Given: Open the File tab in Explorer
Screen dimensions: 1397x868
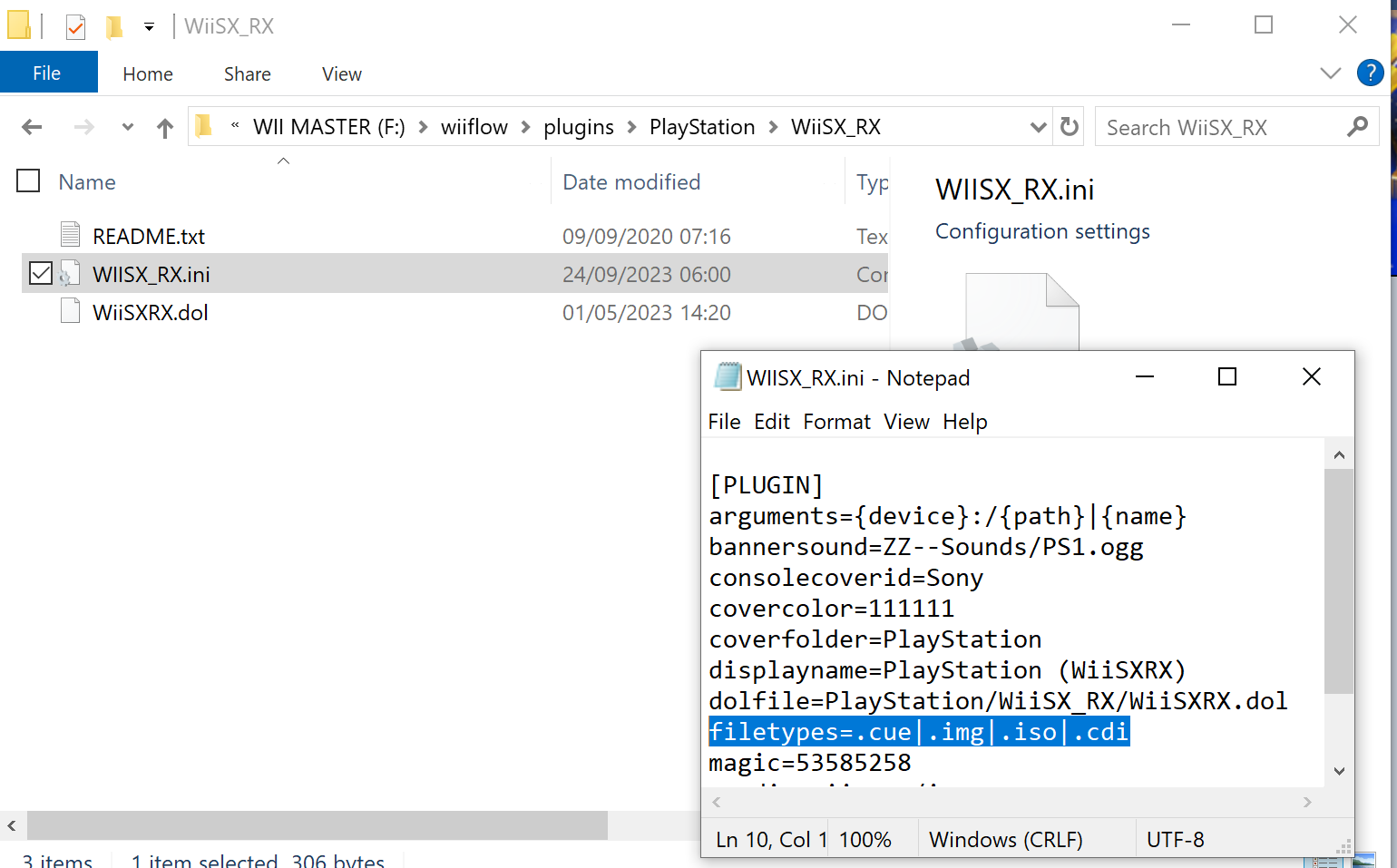Looking at the screenshot, I should [x=47, y=73].
